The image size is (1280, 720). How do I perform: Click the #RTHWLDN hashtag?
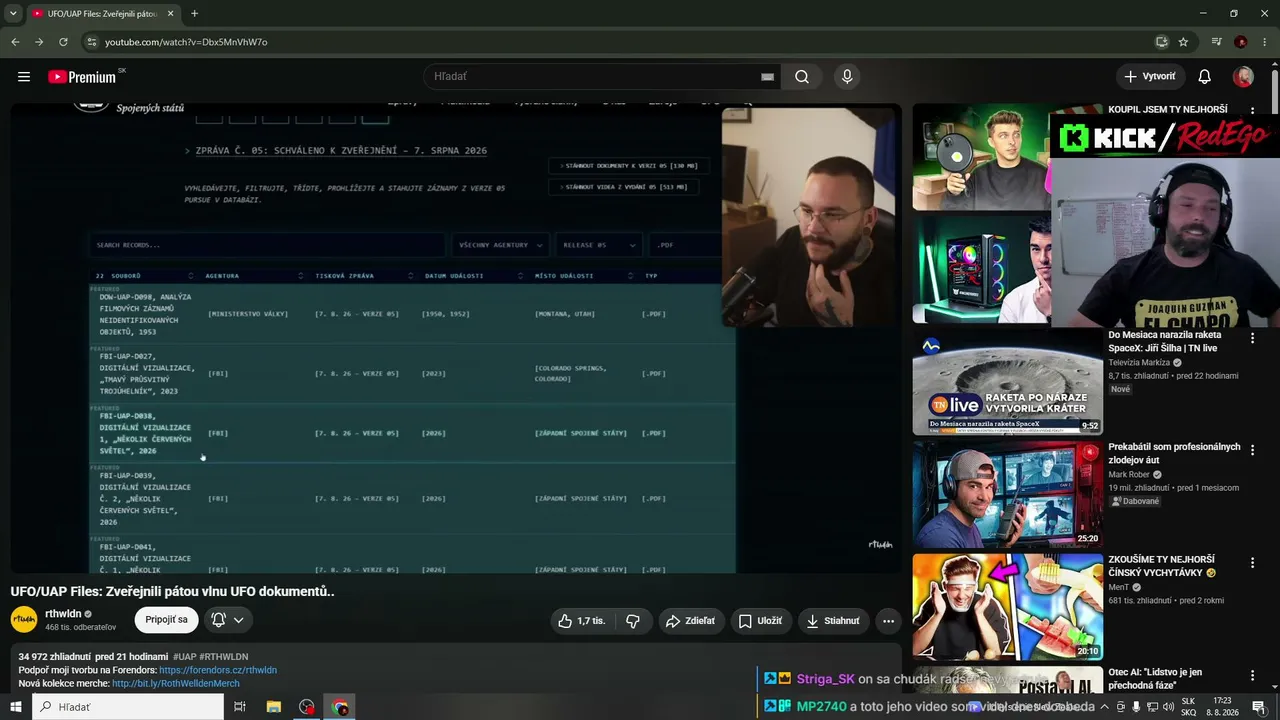pyautogui.click(x=224, y=657)
